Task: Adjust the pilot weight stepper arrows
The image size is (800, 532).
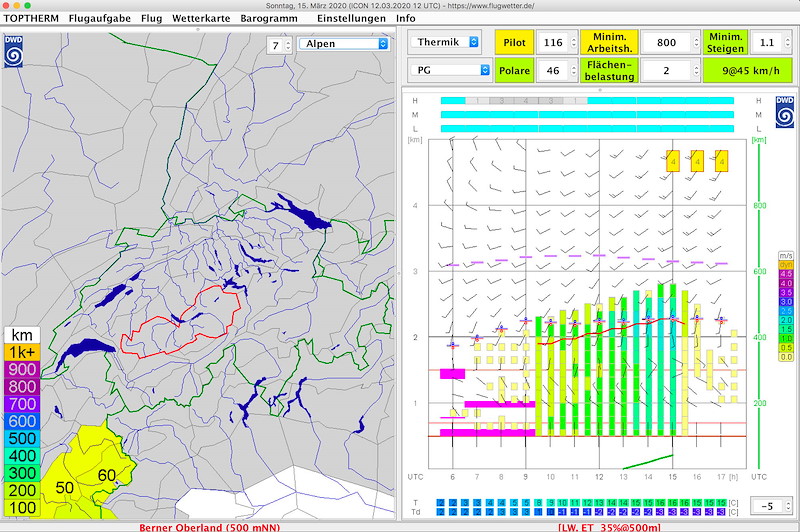Action: coord(573,42)
